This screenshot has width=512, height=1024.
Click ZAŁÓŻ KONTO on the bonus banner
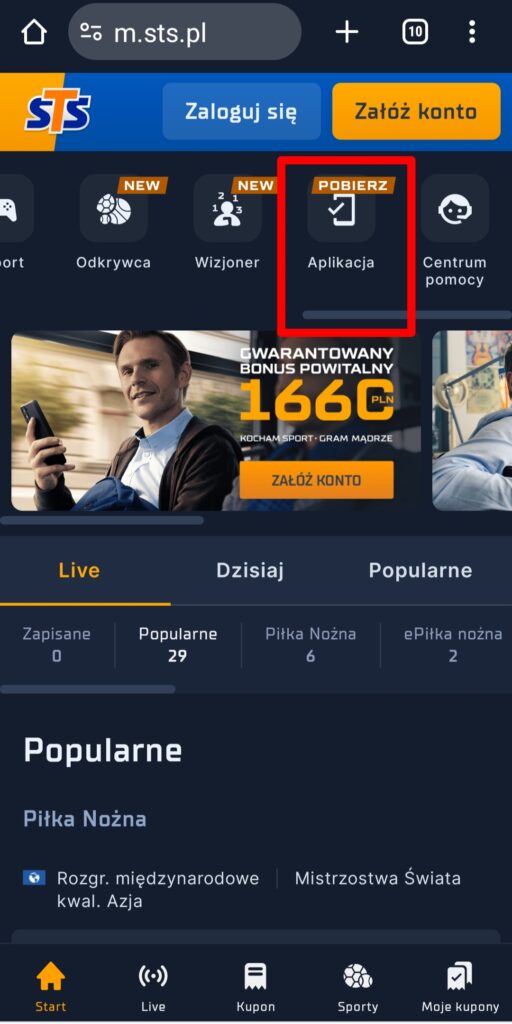pos(316,480)
